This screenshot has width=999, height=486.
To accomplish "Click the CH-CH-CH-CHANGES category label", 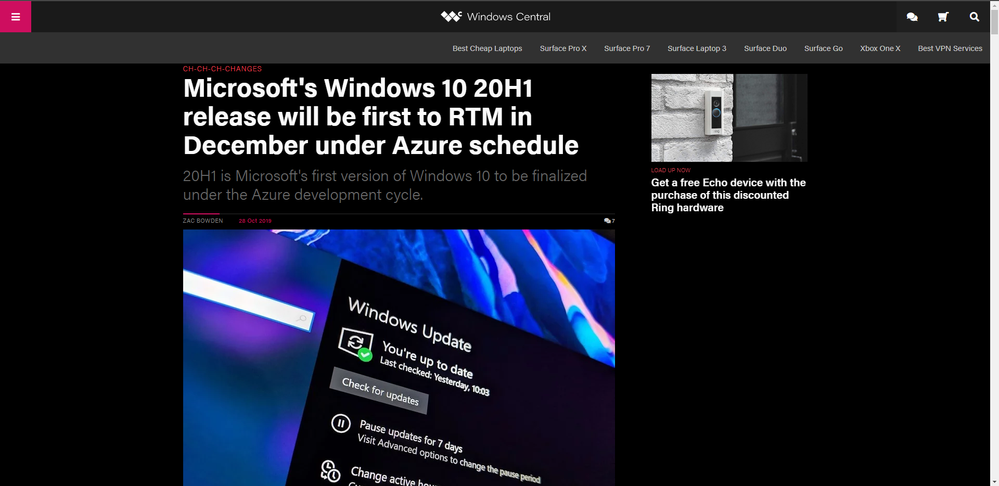I will tap(222, 69).
